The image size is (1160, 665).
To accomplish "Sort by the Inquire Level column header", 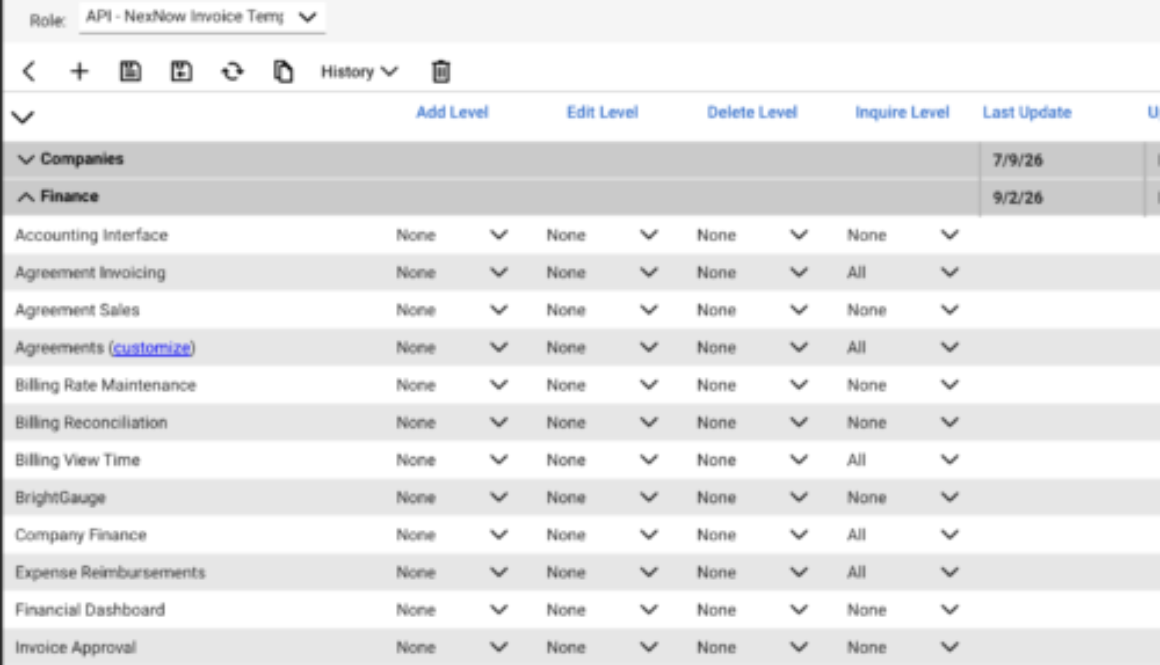I will (902, 112).
